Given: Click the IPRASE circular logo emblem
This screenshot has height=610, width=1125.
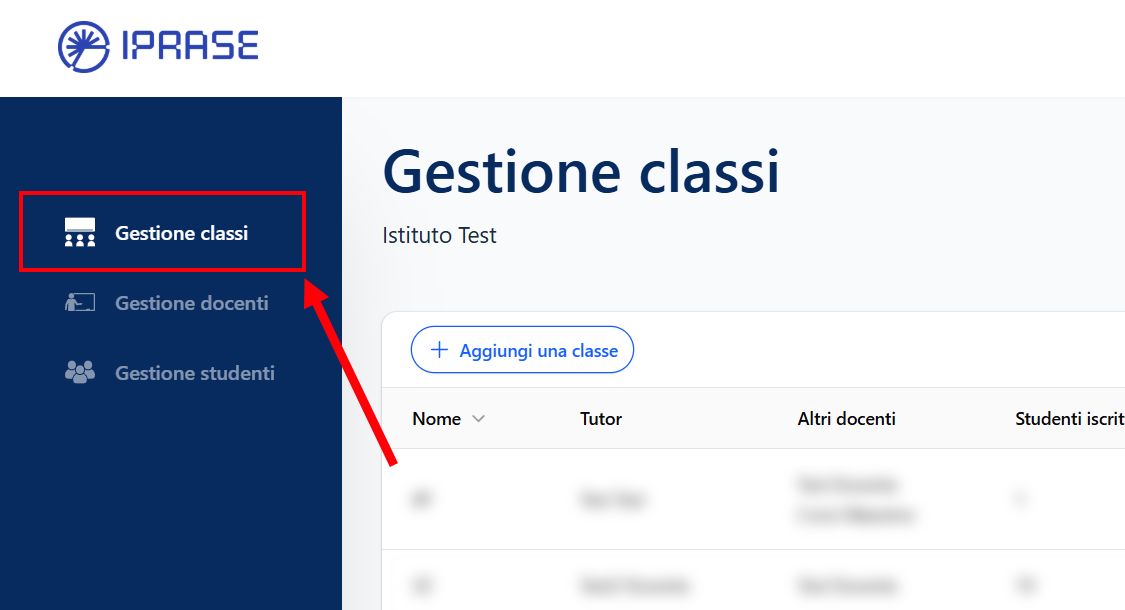Looking at the screenshot, I should pos(84,47).
